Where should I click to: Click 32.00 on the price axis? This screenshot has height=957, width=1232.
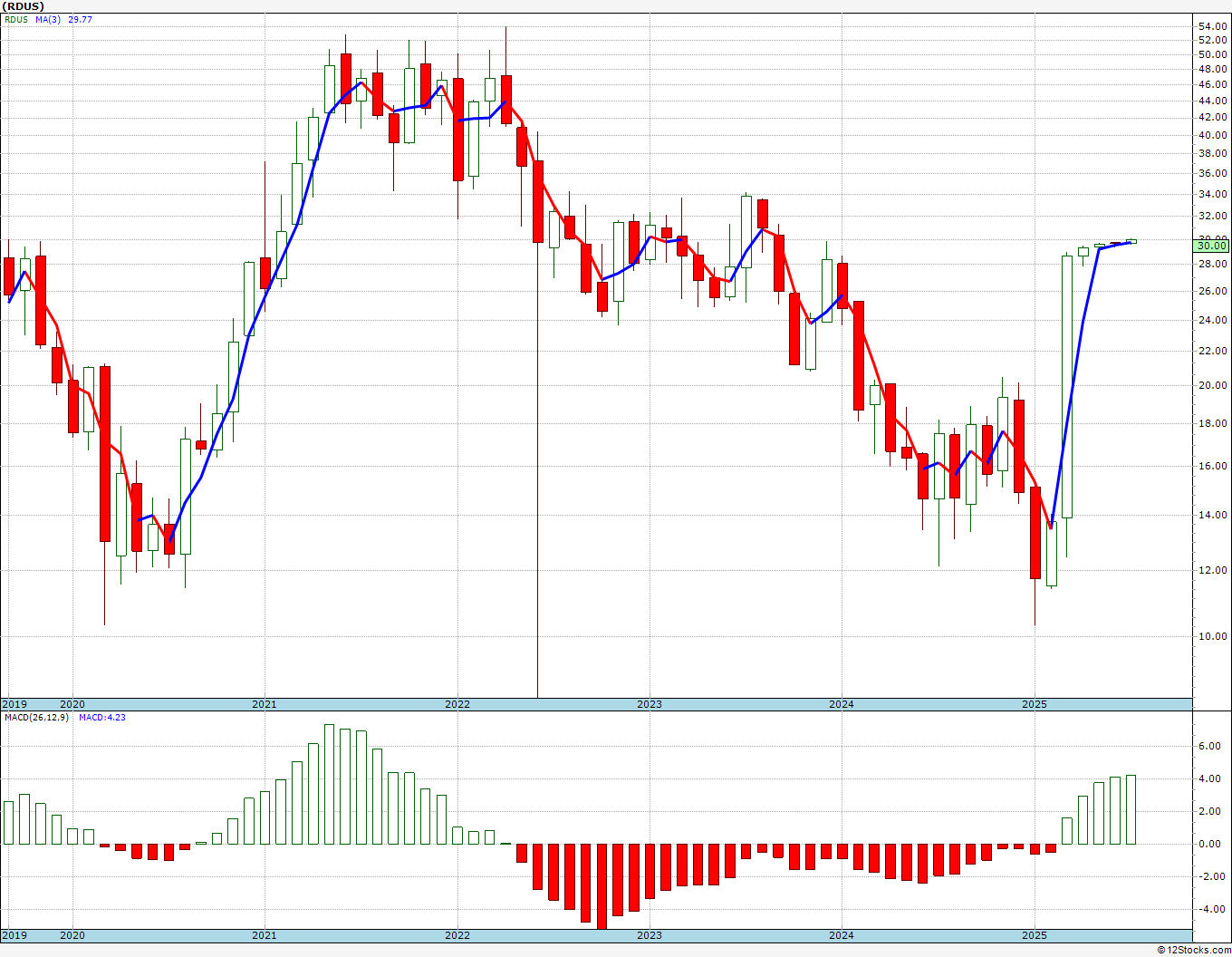click(x=1212, y=217)
